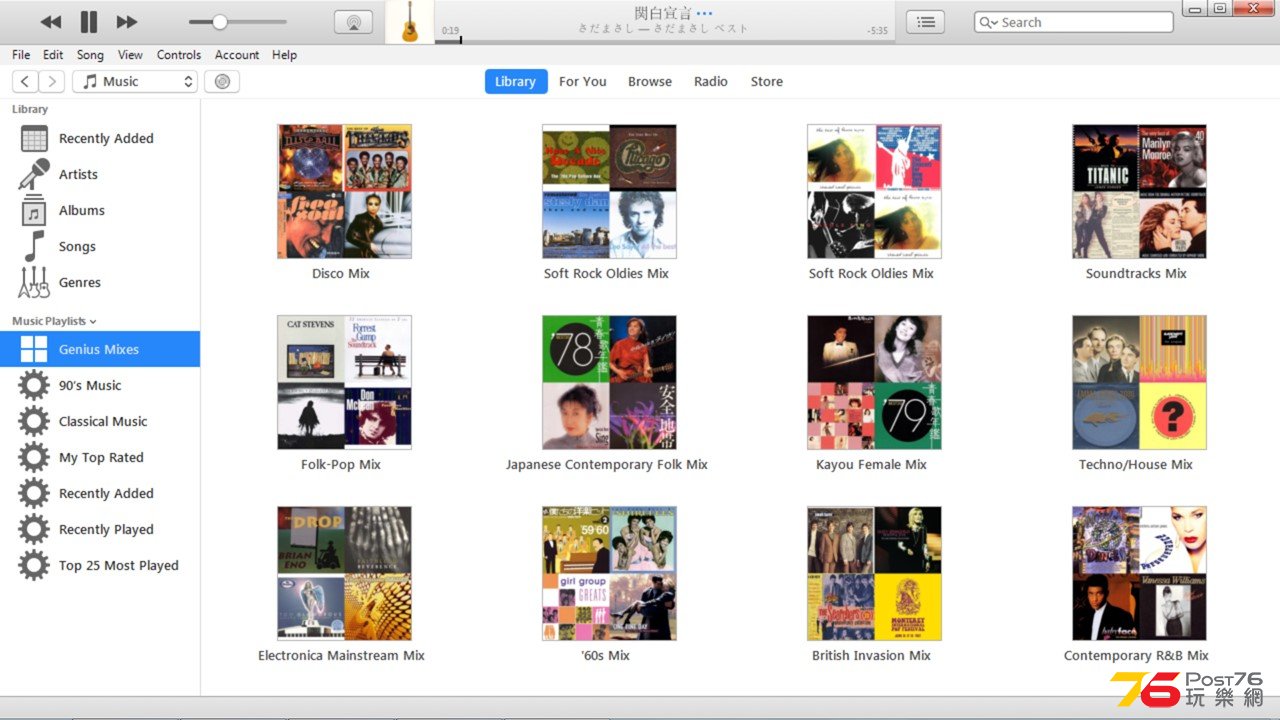
Task: Select Songs in the sidebar
Action: click(x=100, y=247)
